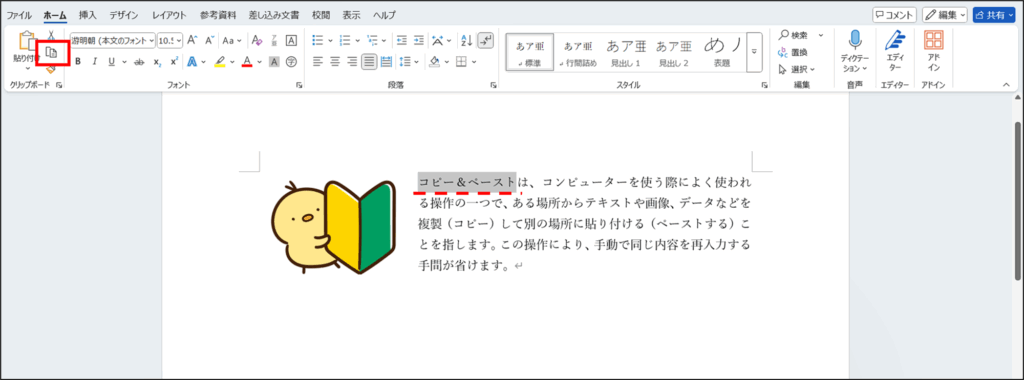
Task: Expand the styles gallery more arrow
Action: 754,51
